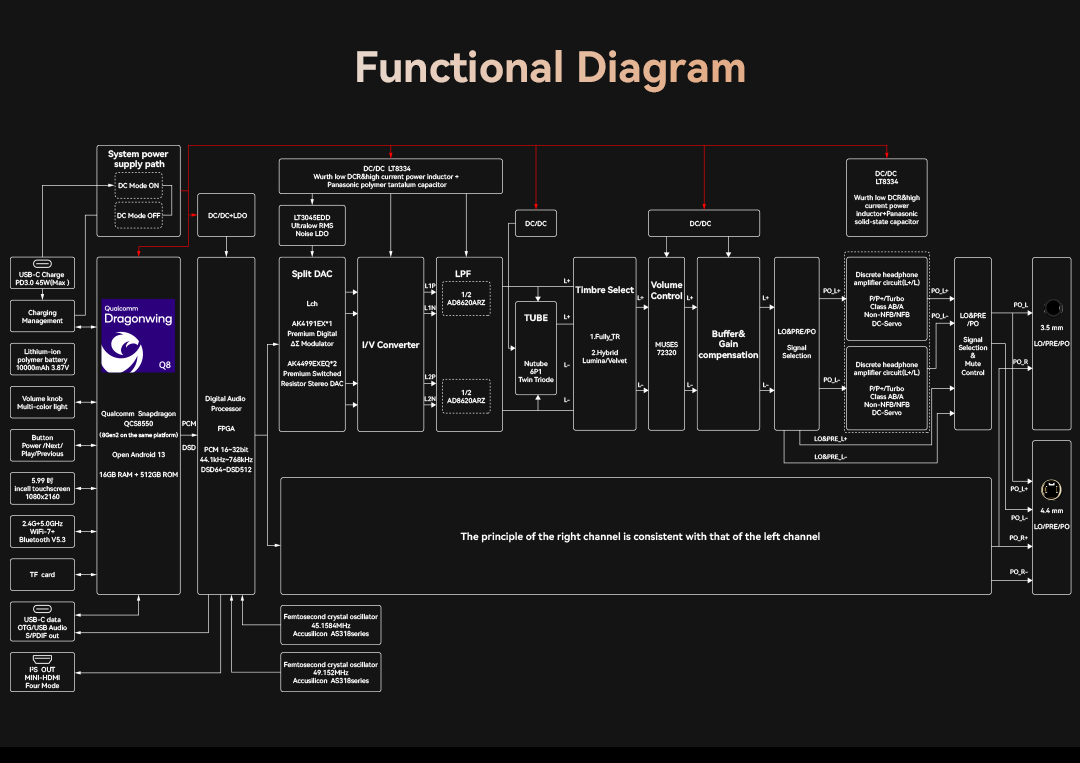The width and height of the screenshot is (1080, 763).
Task: Select the DSD64~DSD512 text
Action: point(226,470)
